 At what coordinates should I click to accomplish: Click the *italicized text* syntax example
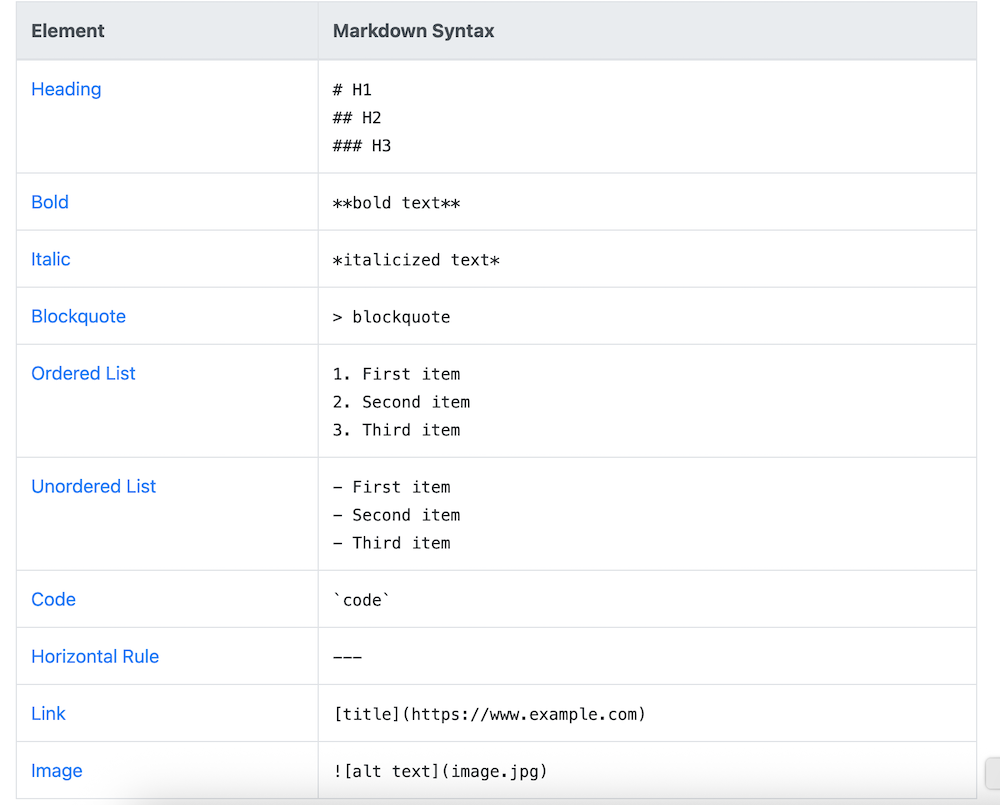click(x=416, y=260)
